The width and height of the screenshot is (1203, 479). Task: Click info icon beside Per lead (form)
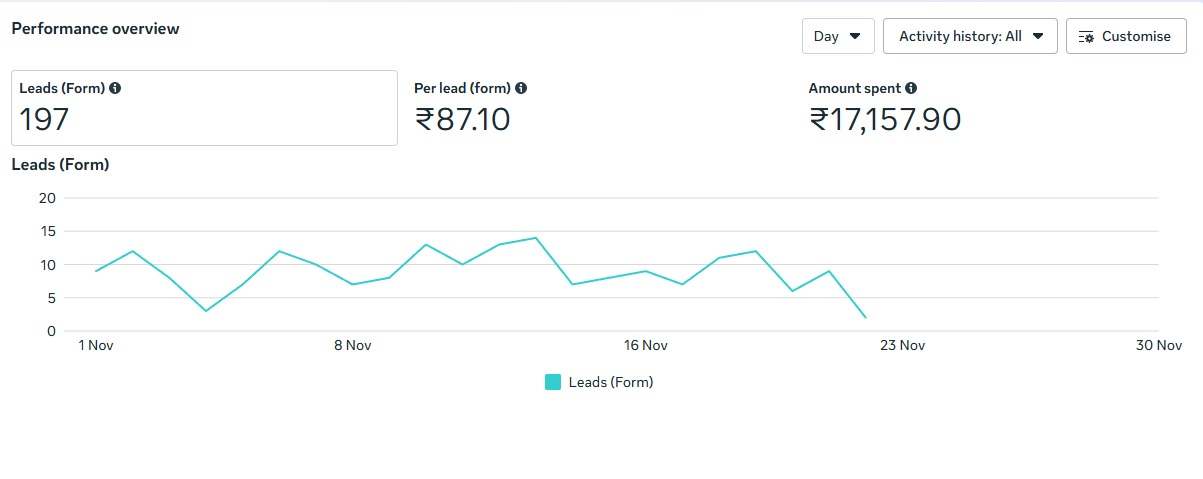[x=521, y=88]
